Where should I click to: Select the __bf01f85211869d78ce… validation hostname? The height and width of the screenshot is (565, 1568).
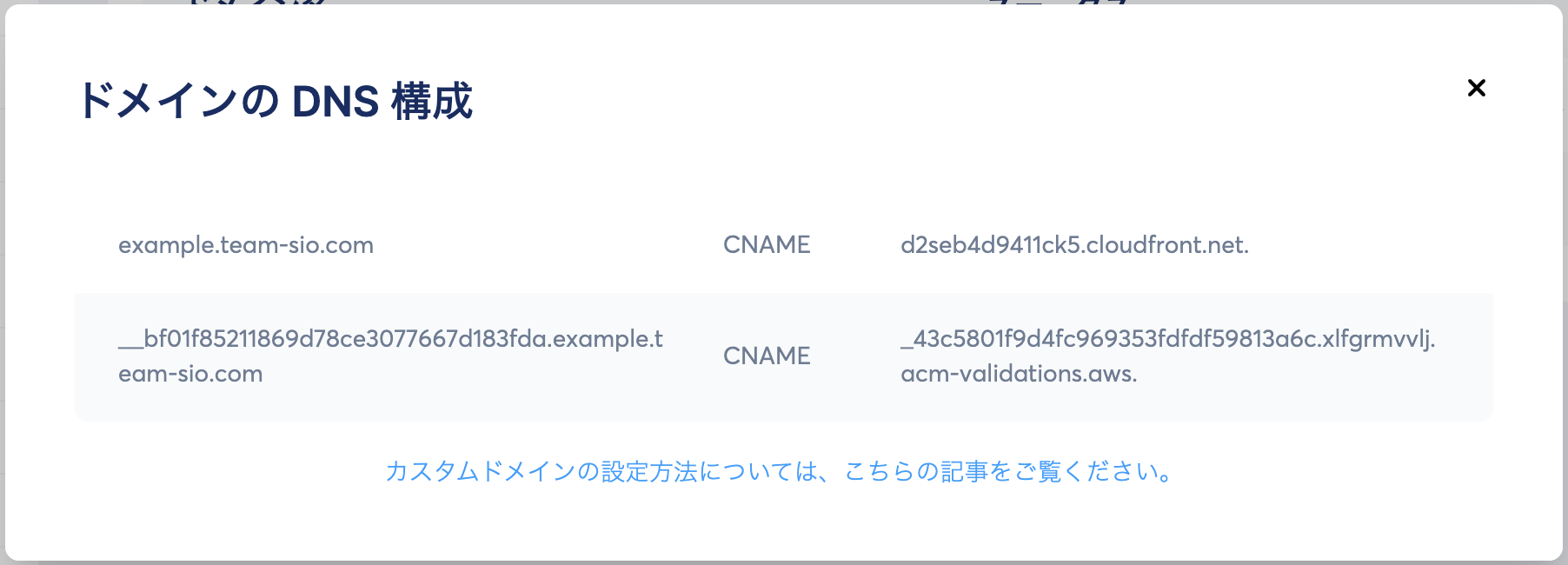[390, 356]
